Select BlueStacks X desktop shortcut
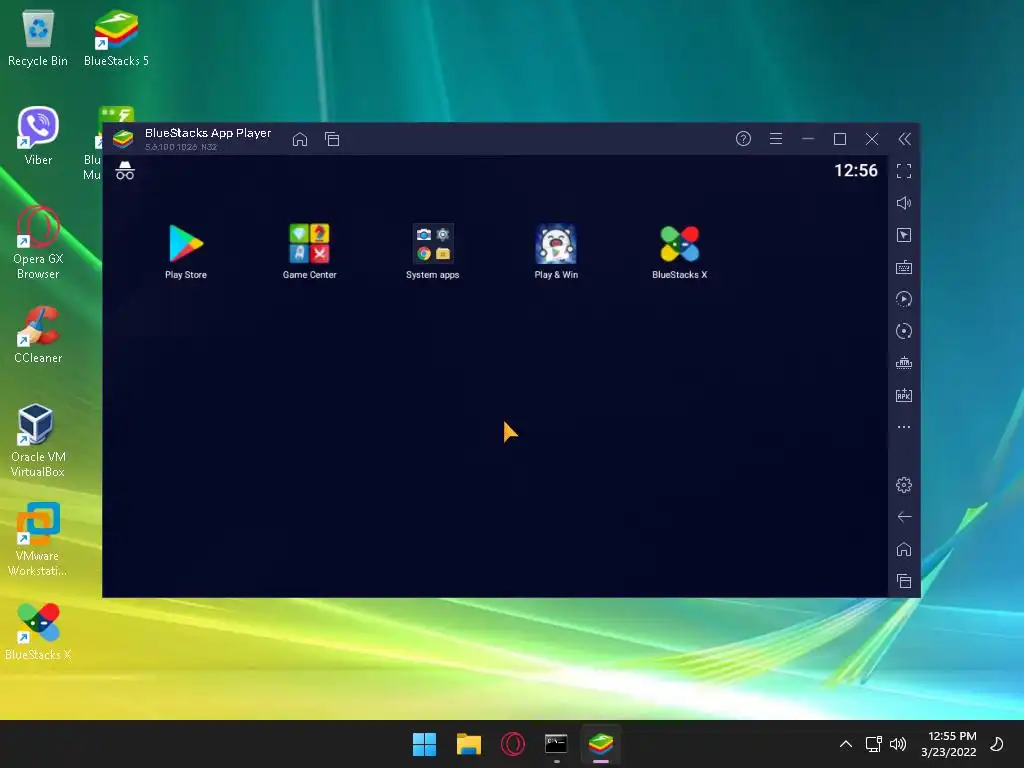 pos(38,632)
